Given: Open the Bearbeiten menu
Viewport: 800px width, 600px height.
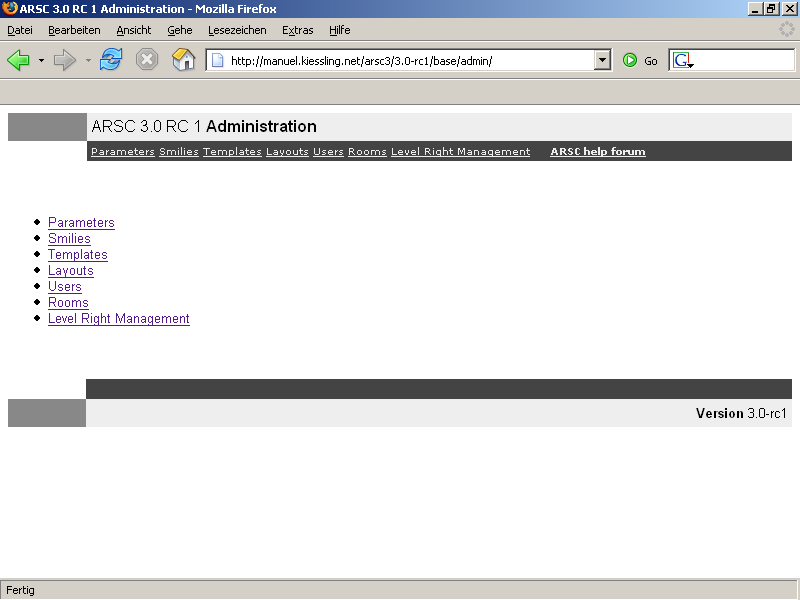Looking at the screenshot, I should 74,30.
